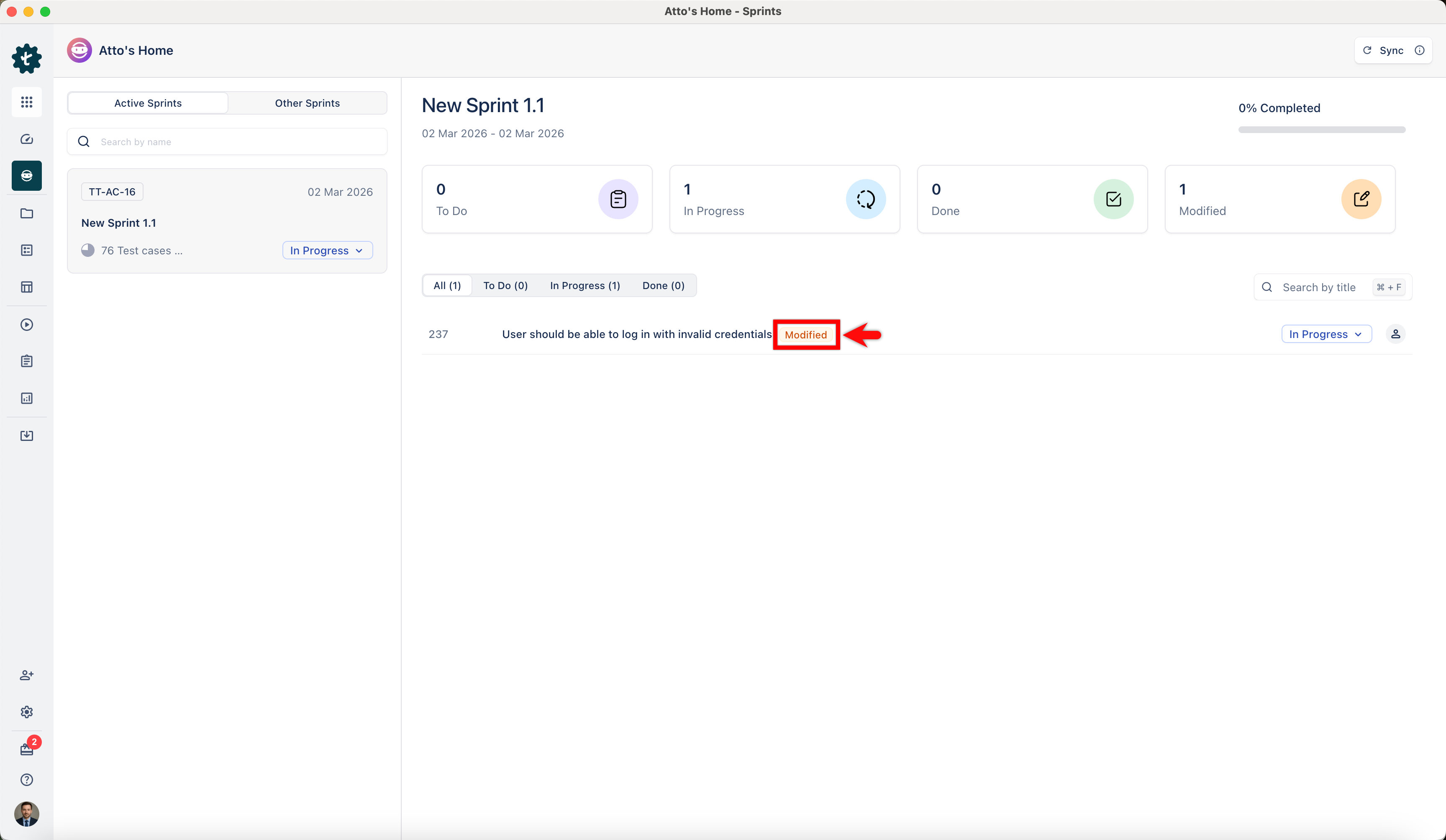Viewport: 1446px width, 840px height.
Task: Focus the Search by title field
Action: [1319, 287]
